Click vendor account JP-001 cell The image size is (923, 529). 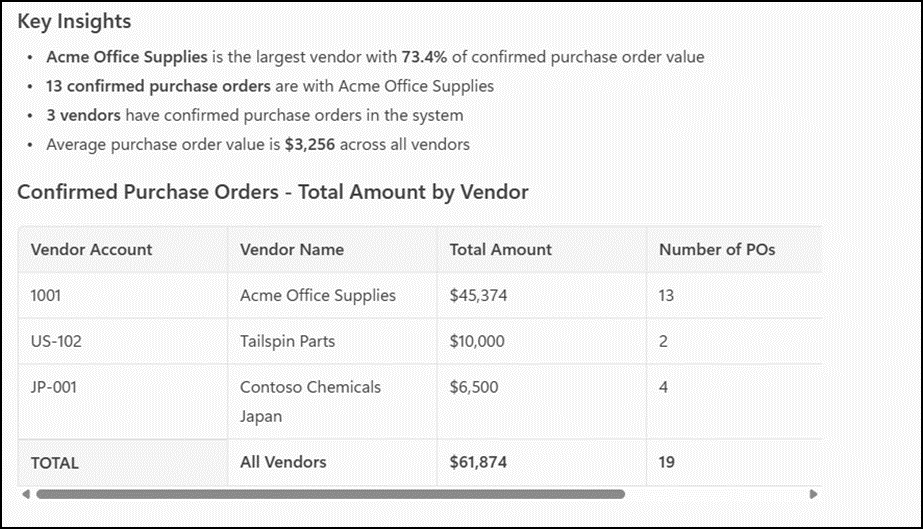pyautogui.click(x=123, y=401)
